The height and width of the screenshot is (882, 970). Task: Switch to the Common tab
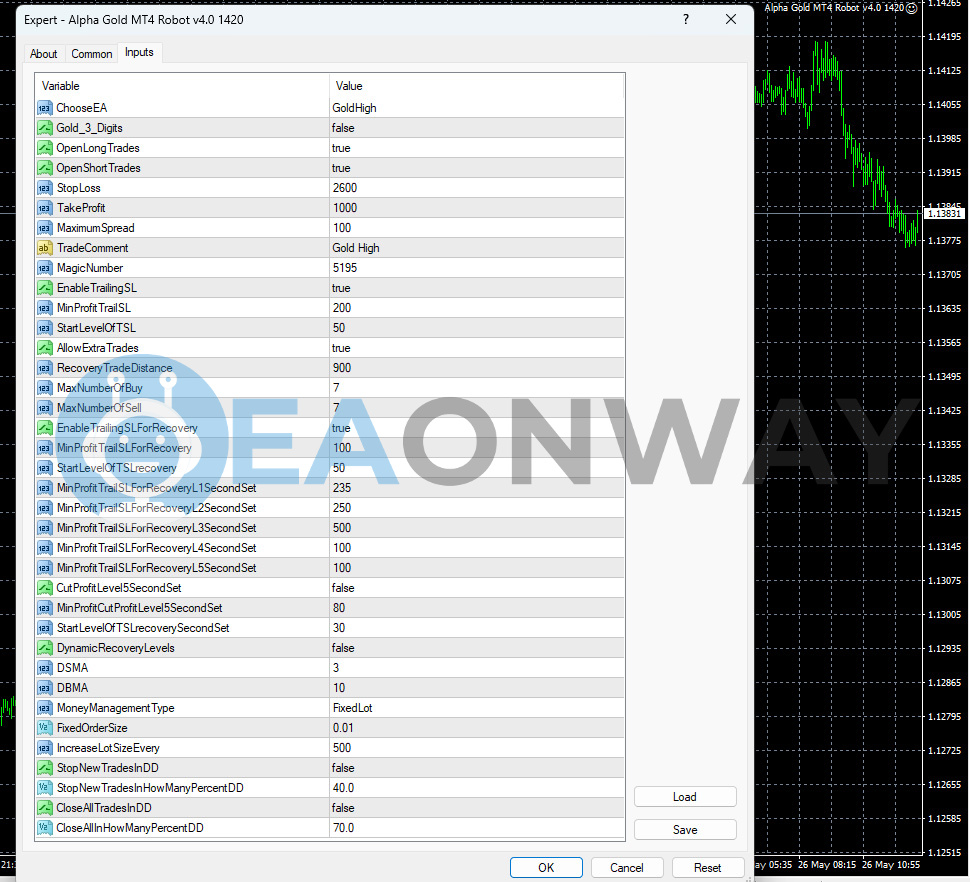92,54
